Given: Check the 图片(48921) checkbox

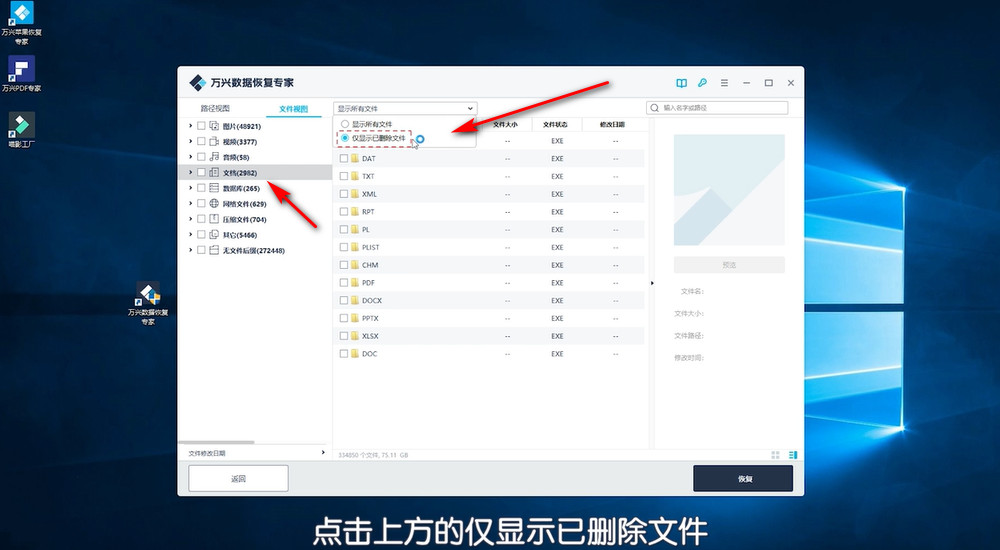Looking at the screenshot, I should click(201, 126).
